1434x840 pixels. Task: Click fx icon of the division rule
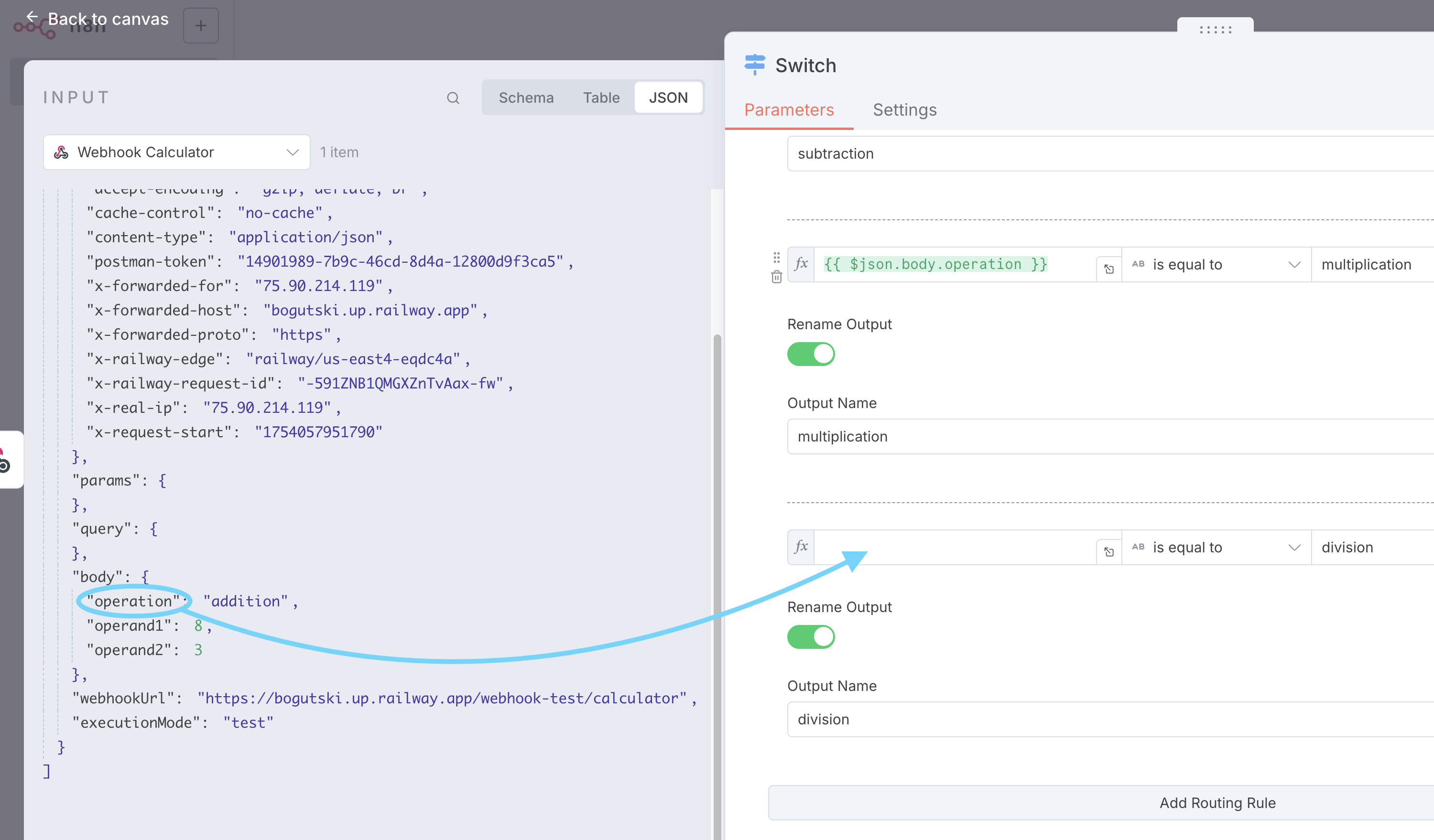801,547
